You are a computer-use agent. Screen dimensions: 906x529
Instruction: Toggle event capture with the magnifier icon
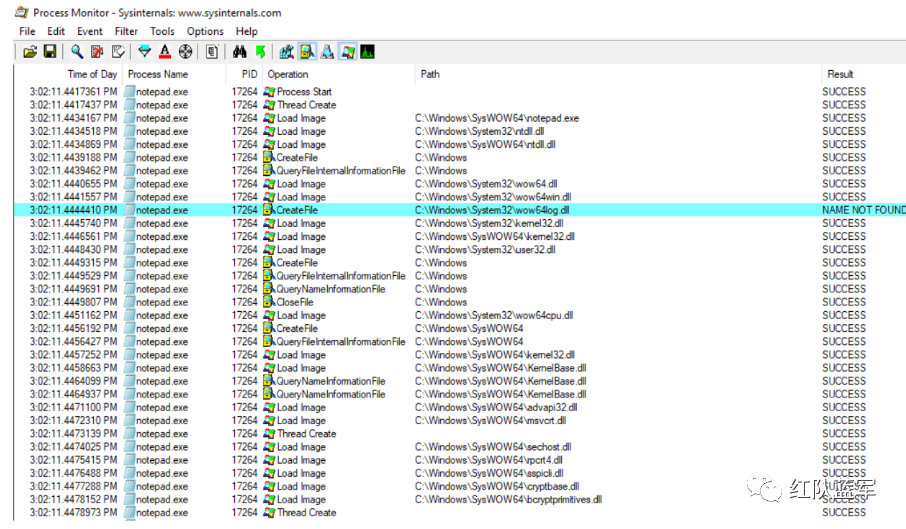[x=76, y=52]
